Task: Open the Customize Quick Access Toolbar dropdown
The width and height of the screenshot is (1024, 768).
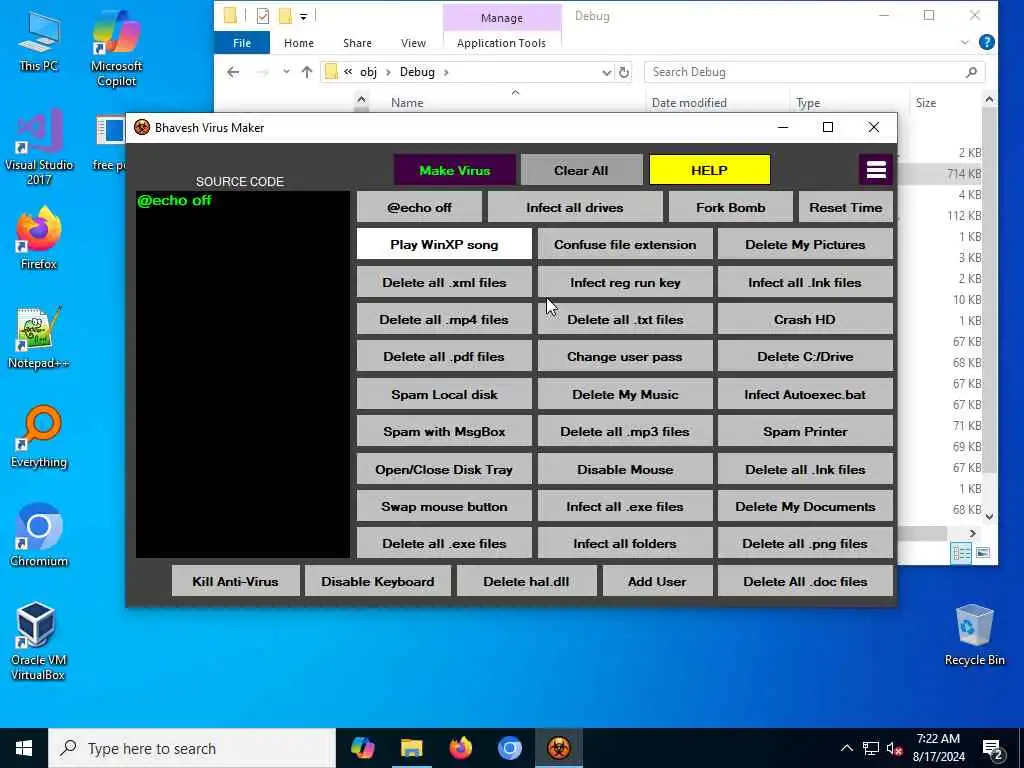Action: click(x=304, y=16)
